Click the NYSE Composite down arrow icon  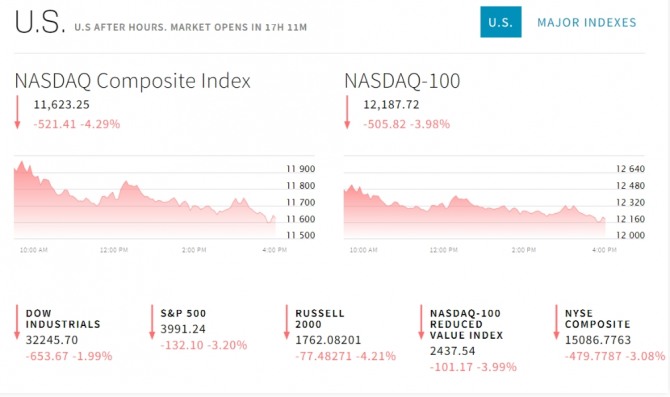(556, 322)
